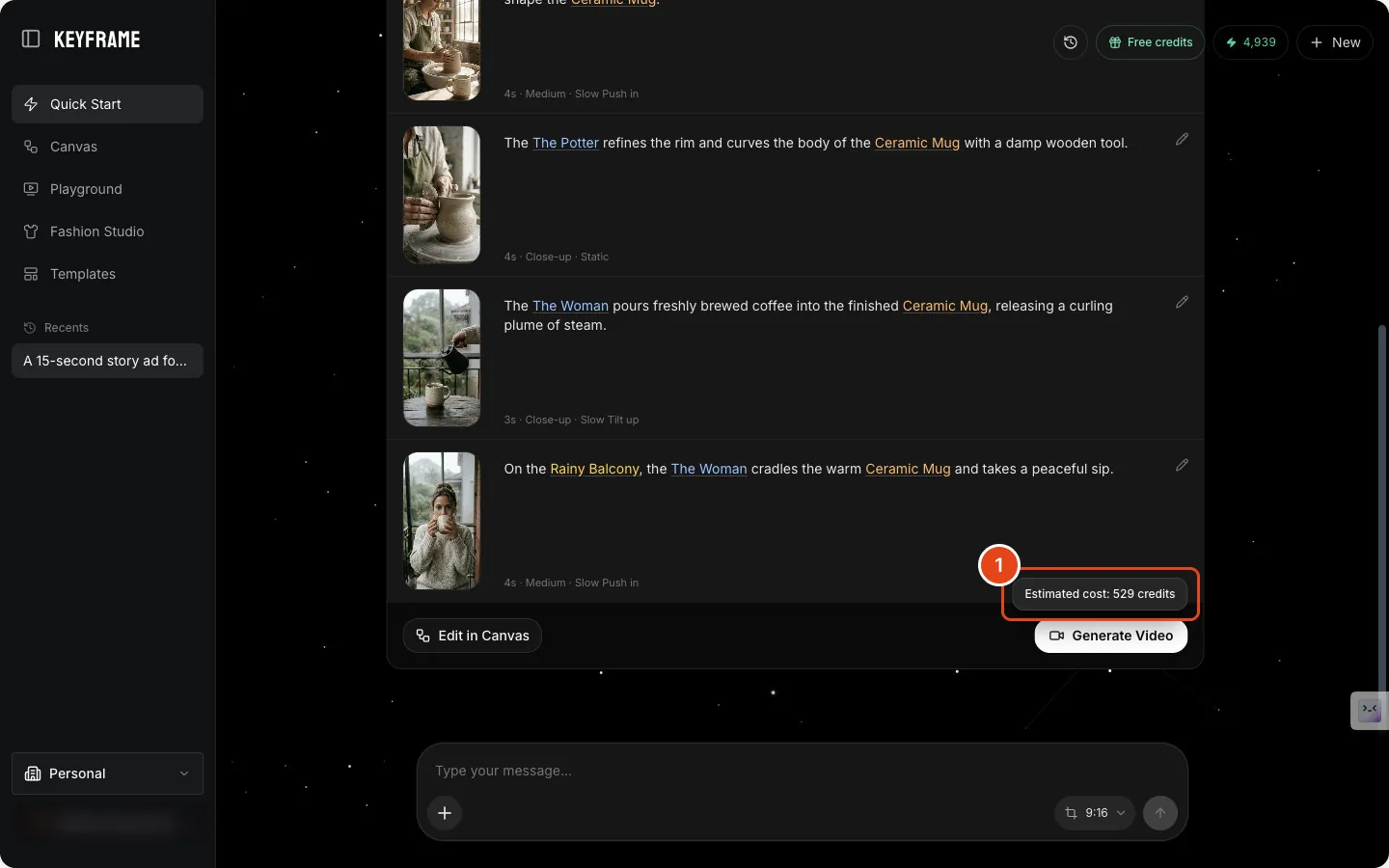Viewport: 1389px width, 868px height.
Task: Click The Woman link in balcony scene
Action: [x=709, y=469]
